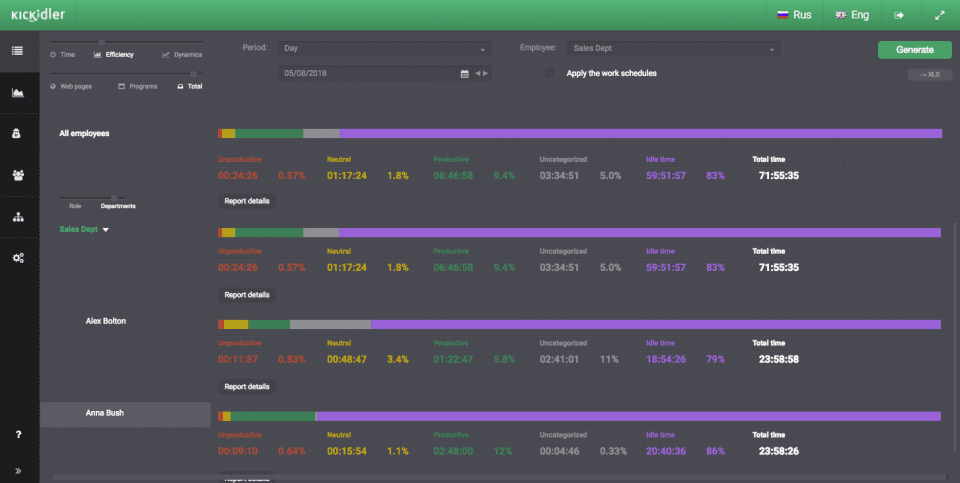Open the list reports sidebar icon
Image resolution: width=960 pixels, height=483 pixels.
[18, 51]
